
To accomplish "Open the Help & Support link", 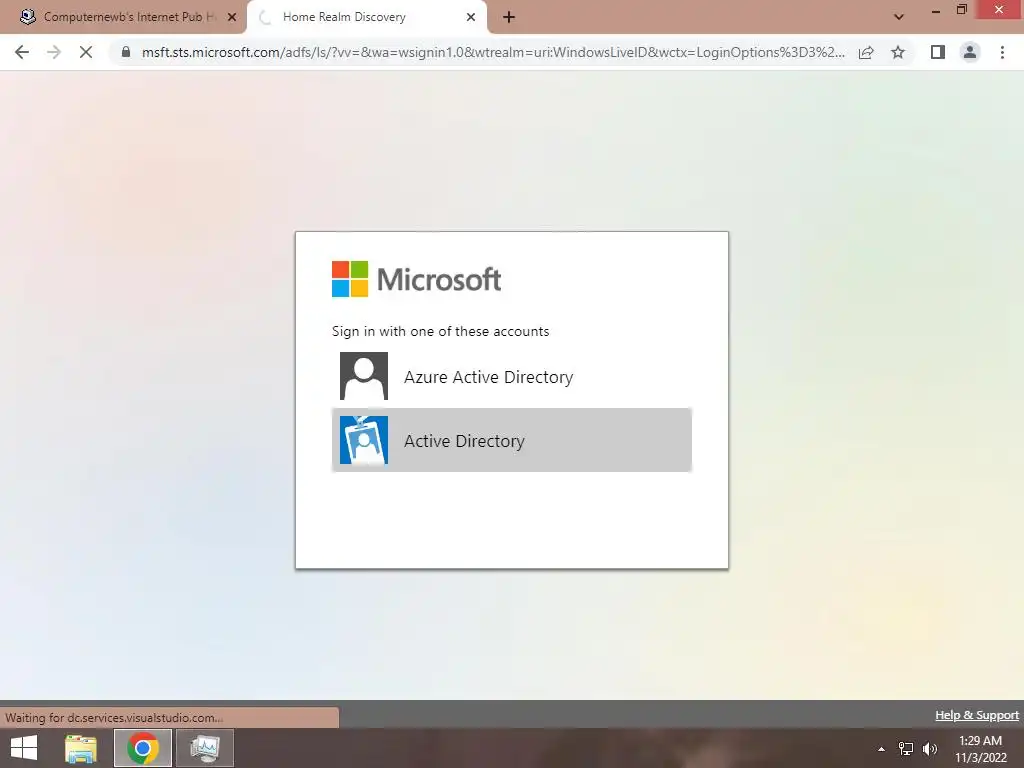I will [976, 715].
